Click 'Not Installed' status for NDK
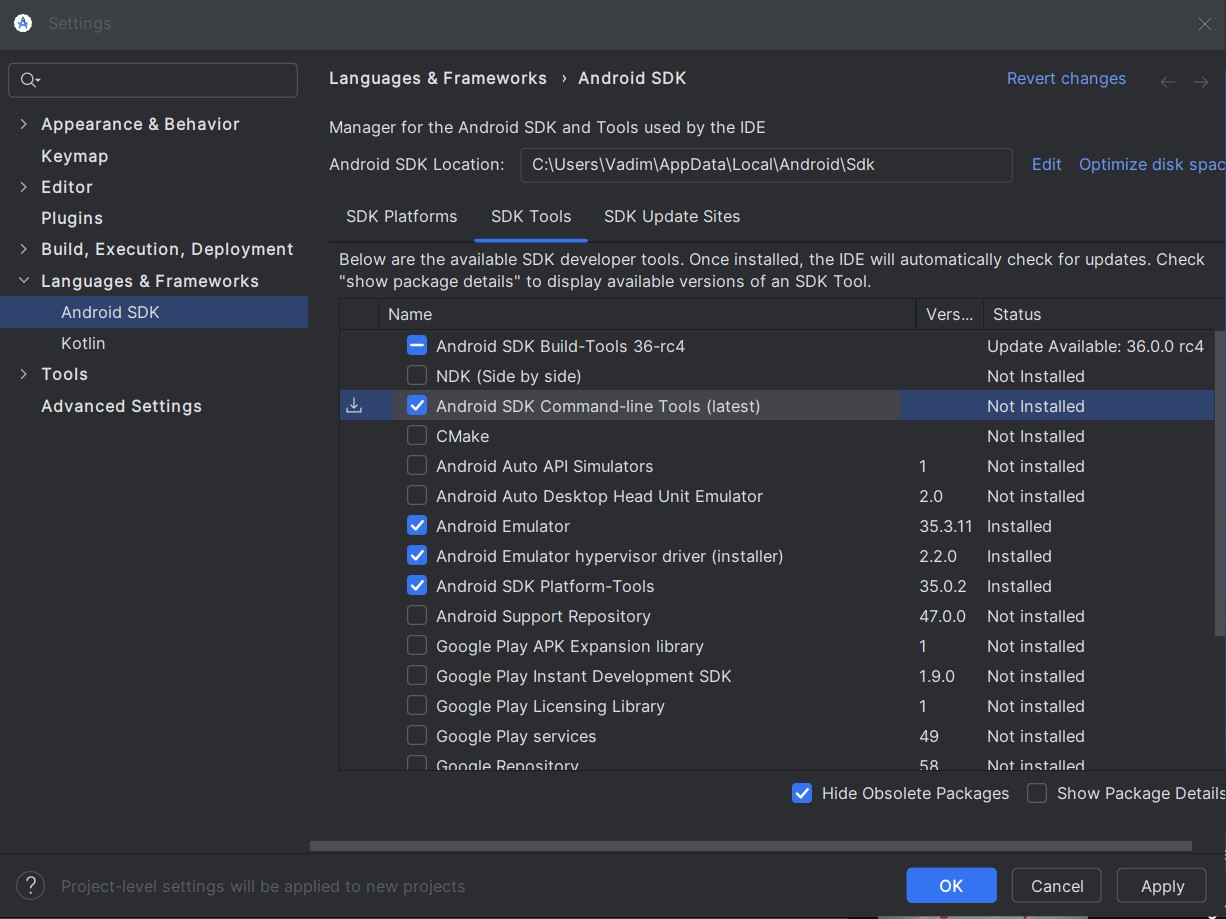1226x919 pixels. point(1036,376)
